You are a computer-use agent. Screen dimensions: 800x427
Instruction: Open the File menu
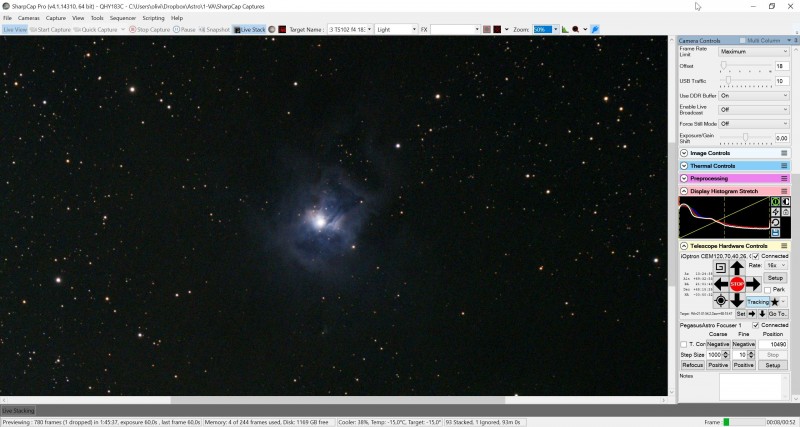pyautogui.click(x=8, y=18)
